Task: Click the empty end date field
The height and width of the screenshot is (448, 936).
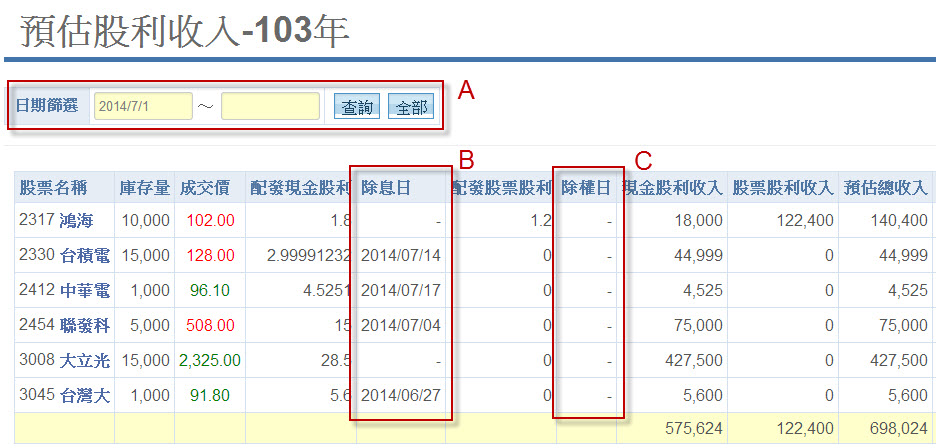Action: pyautogui.click(x=270, y=106)
